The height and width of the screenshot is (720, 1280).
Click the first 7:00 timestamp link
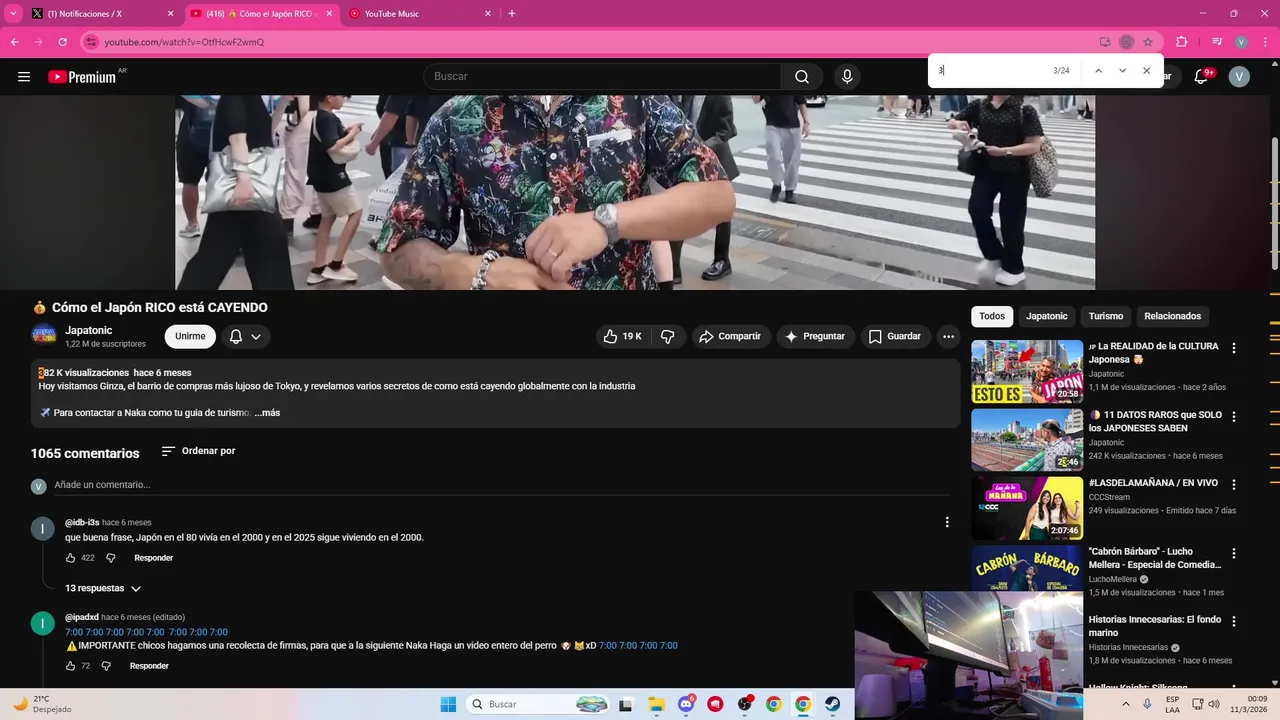click(x=74, y=632)
